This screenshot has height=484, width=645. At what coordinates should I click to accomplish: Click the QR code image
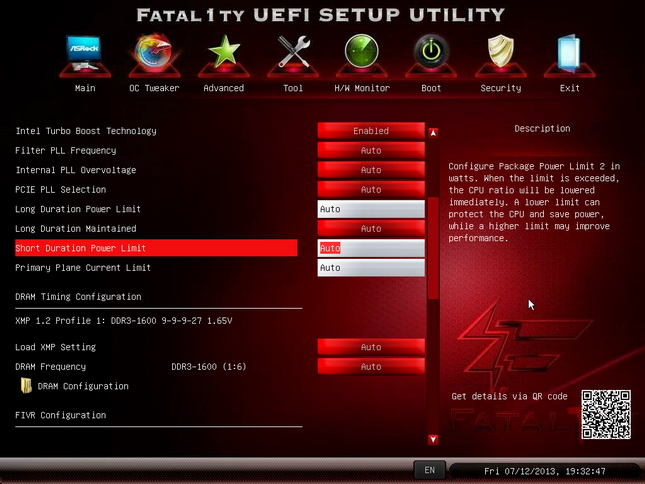click(606, 415)
